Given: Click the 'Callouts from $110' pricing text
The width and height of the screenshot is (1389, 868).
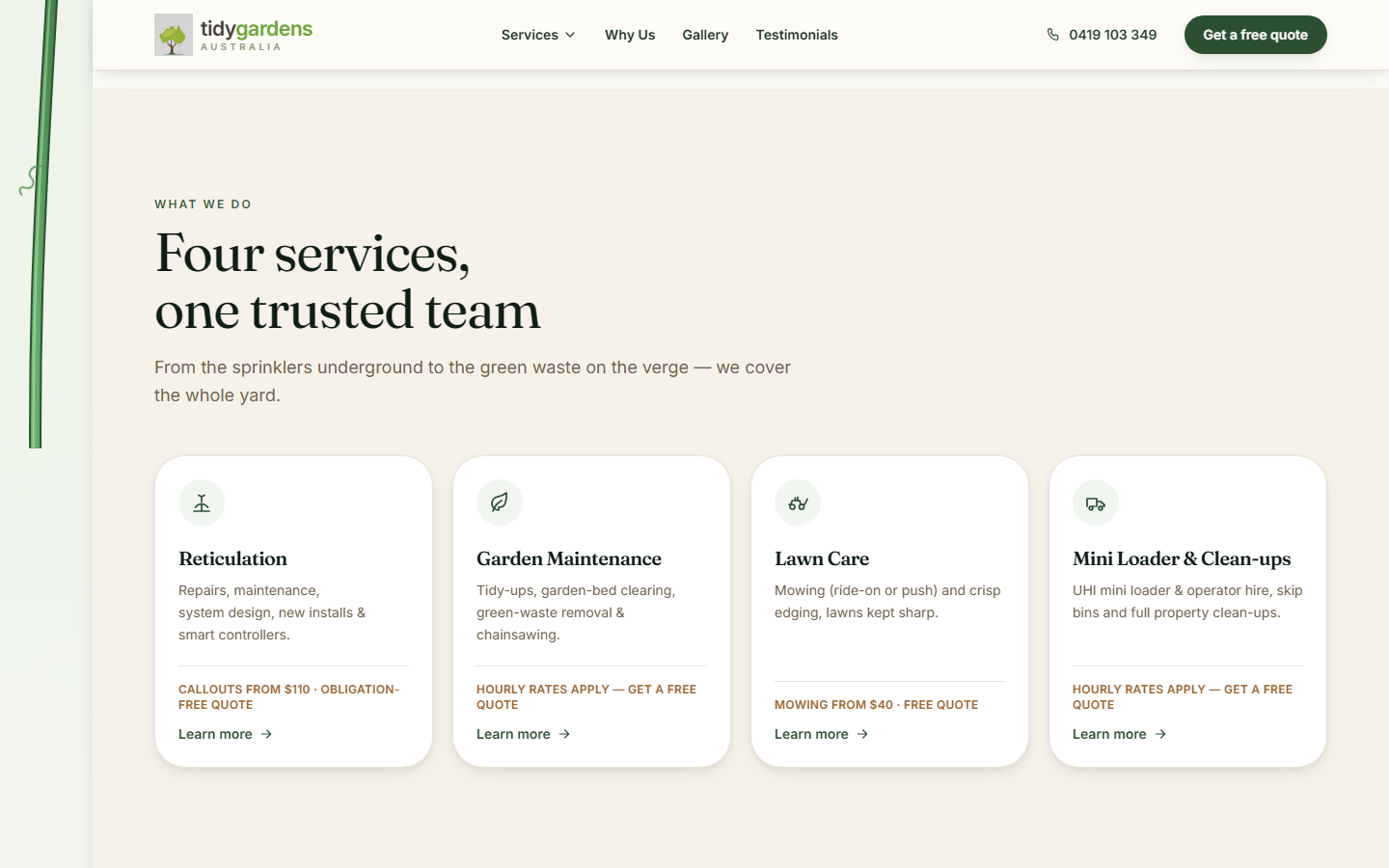Looking at the screenshot, I should point(288,696).
